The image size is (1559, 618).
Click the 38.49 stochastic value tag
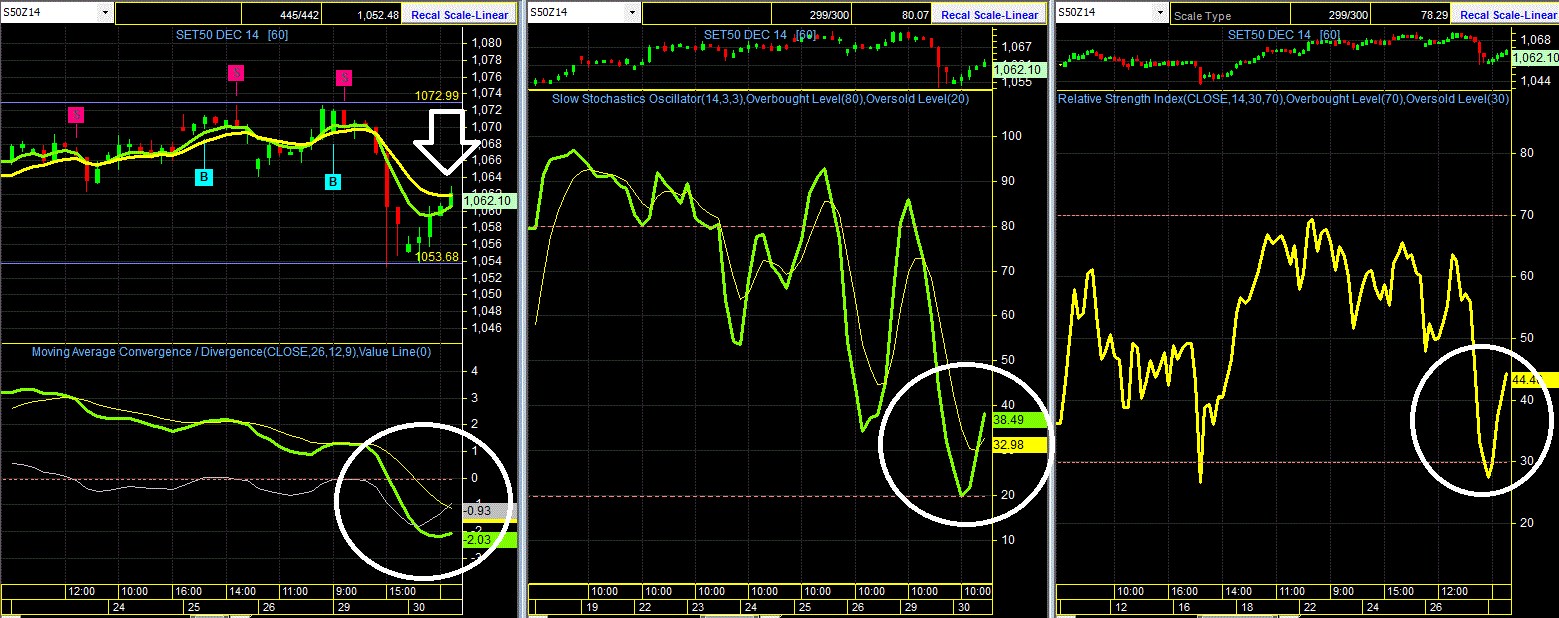point(1019,421)
